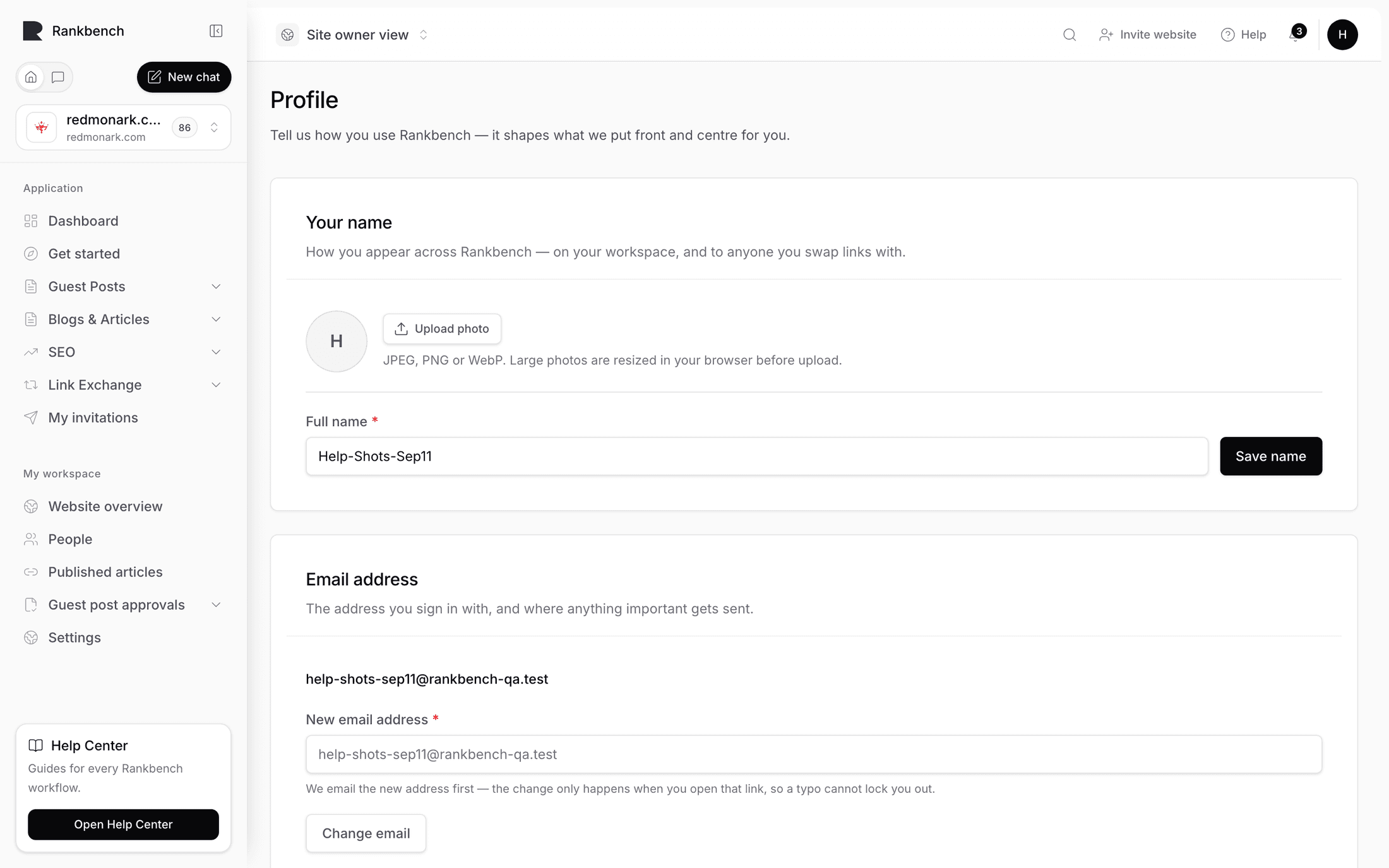1389x868 pixels.
Task: Click Invite website link
Action: coord(1148,35)
